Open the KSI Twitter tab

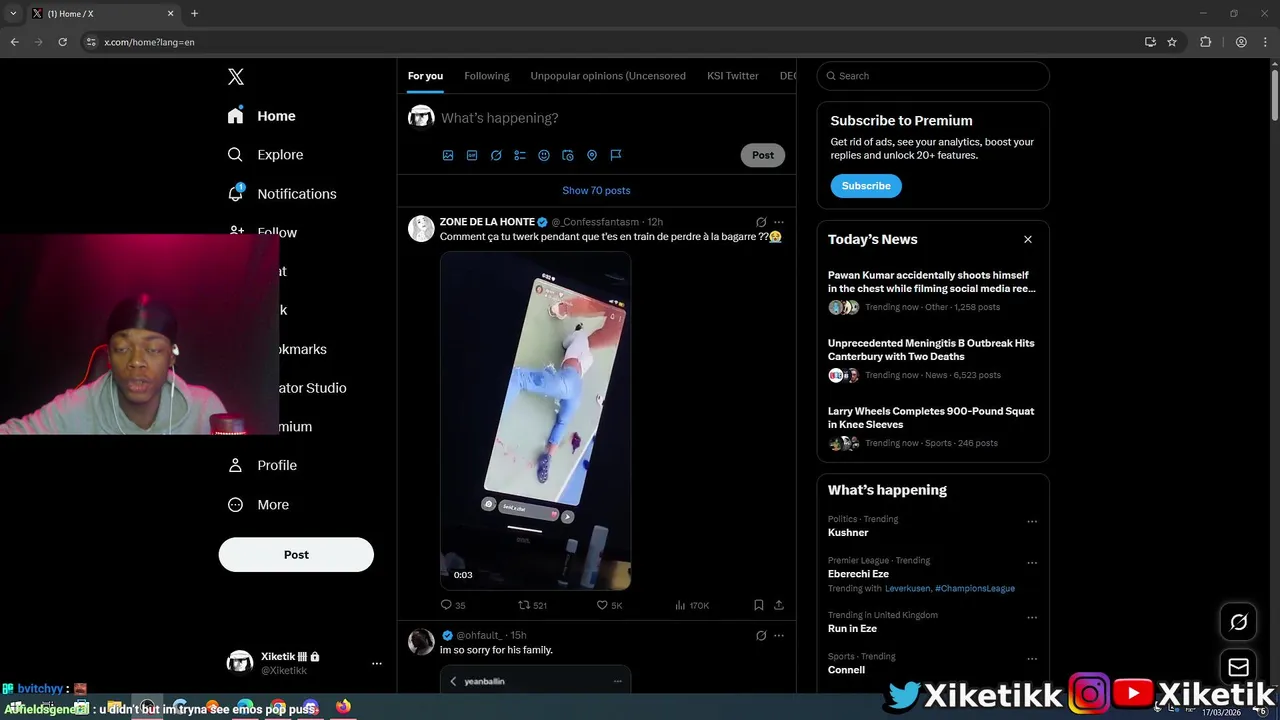(733, 76)
